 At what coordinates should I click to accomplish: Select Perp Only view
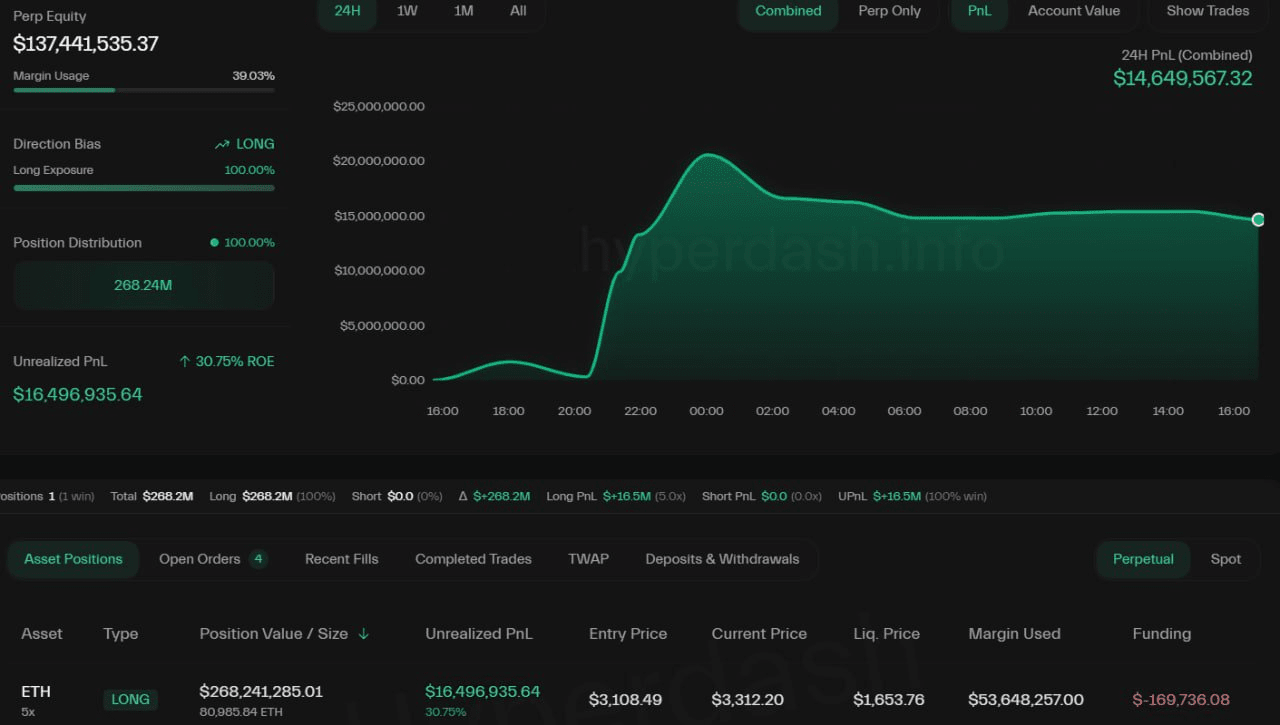pos(889,11)
